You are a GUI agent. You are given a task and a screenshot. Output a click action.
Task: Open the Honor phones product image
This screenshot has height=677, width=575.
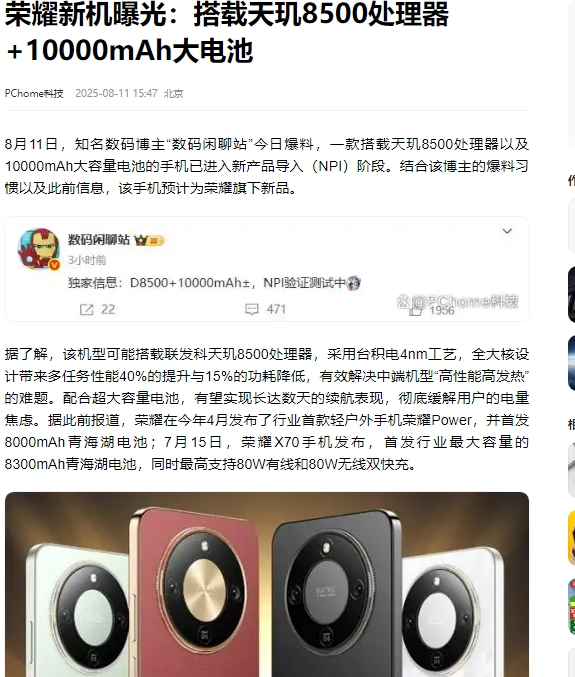pyautogui.click(x=267, y=584)
